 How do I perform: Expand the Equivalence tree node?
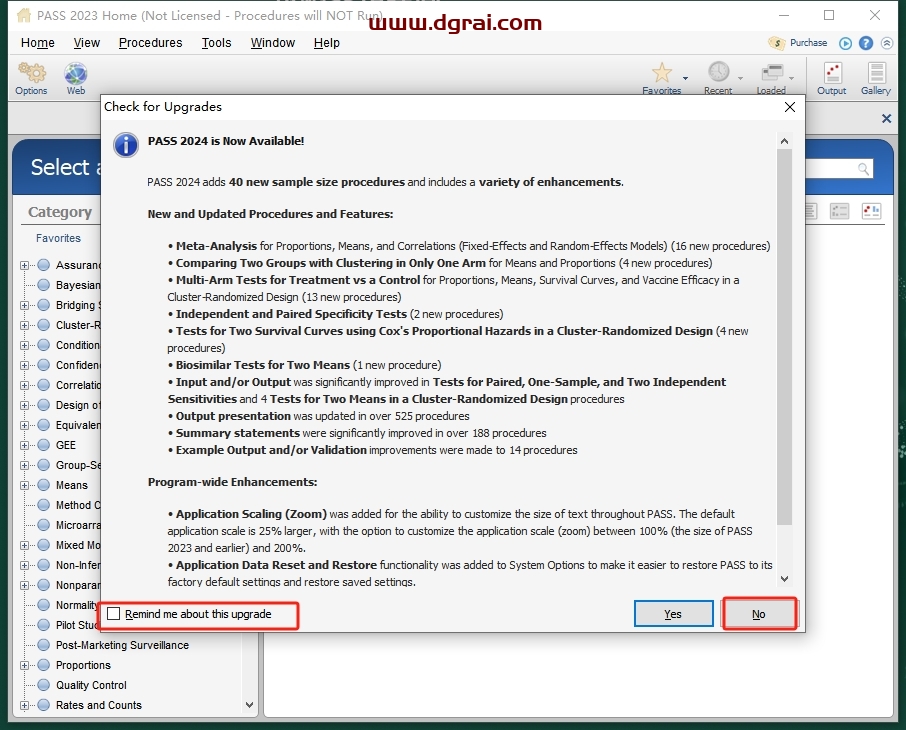click(24, 425)
